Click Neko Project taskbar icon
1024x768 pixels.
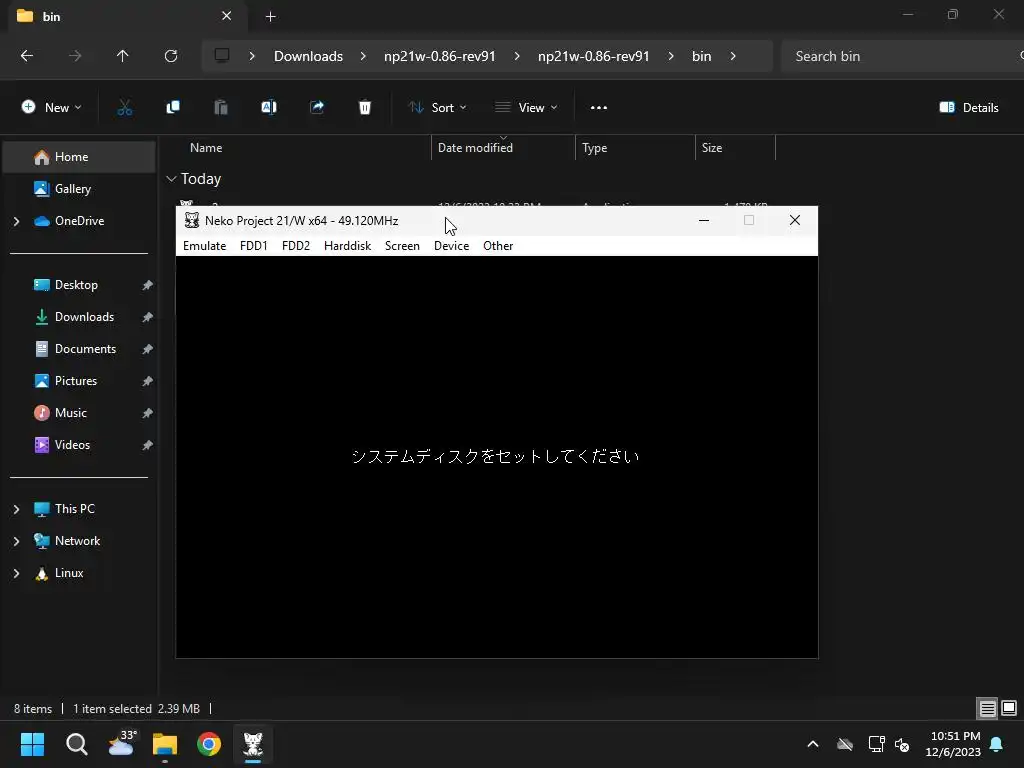click(253, 744)
